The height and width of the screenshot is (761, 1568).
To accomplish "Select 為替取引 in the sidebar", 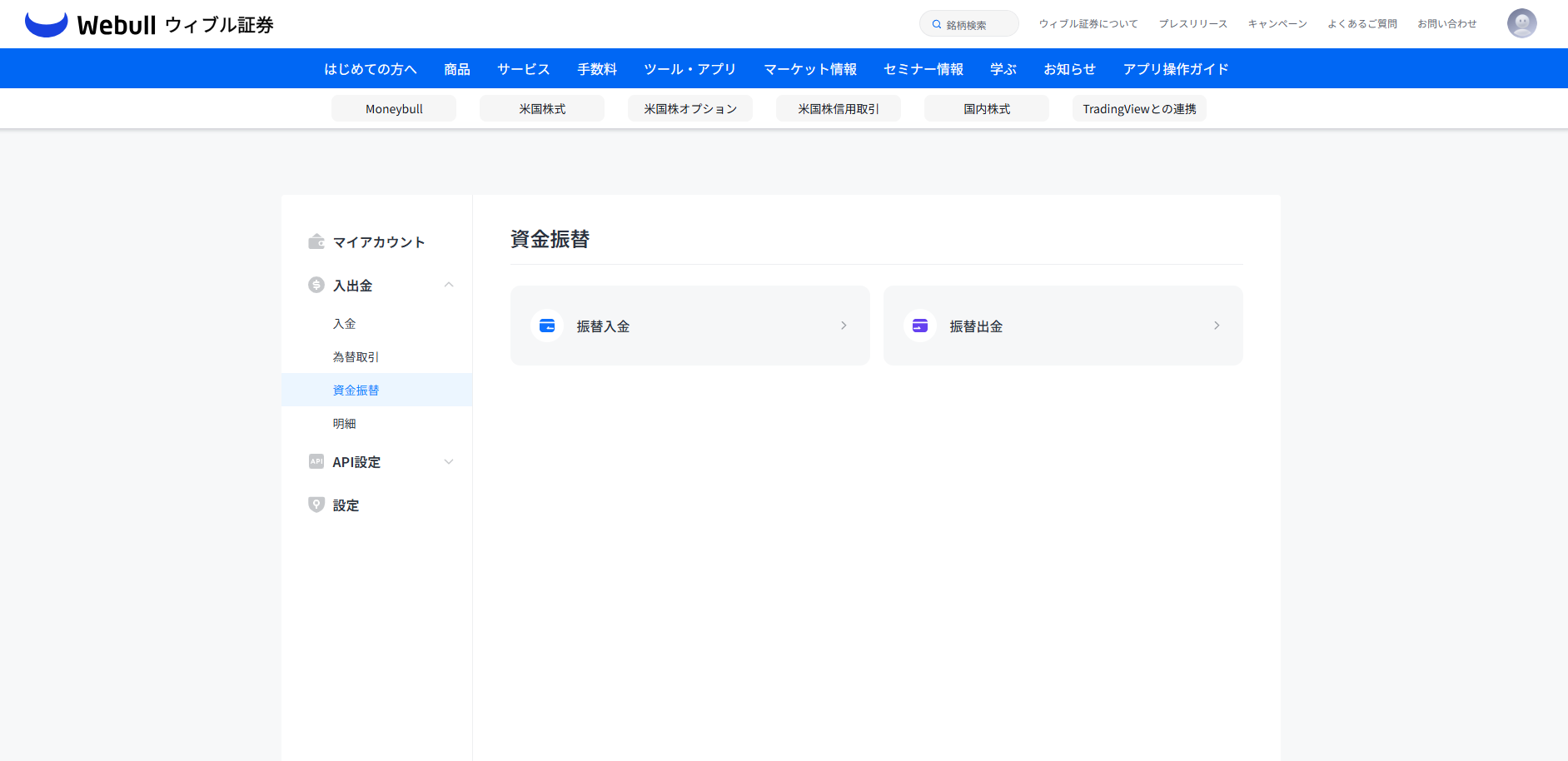I will (356, 357).
